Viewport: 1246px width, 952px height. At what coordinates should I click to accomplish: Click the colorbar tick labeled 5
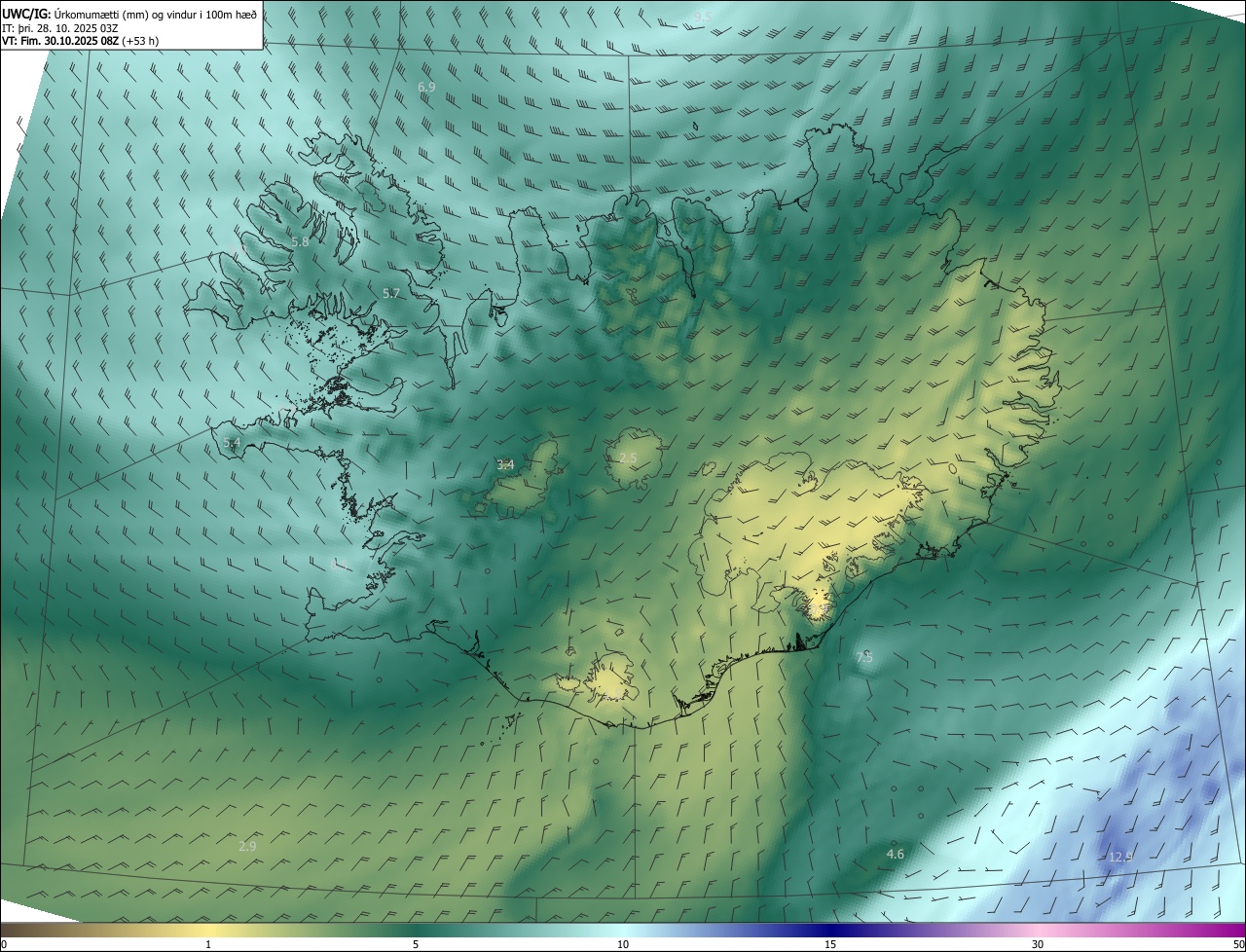tap(416, 944)
